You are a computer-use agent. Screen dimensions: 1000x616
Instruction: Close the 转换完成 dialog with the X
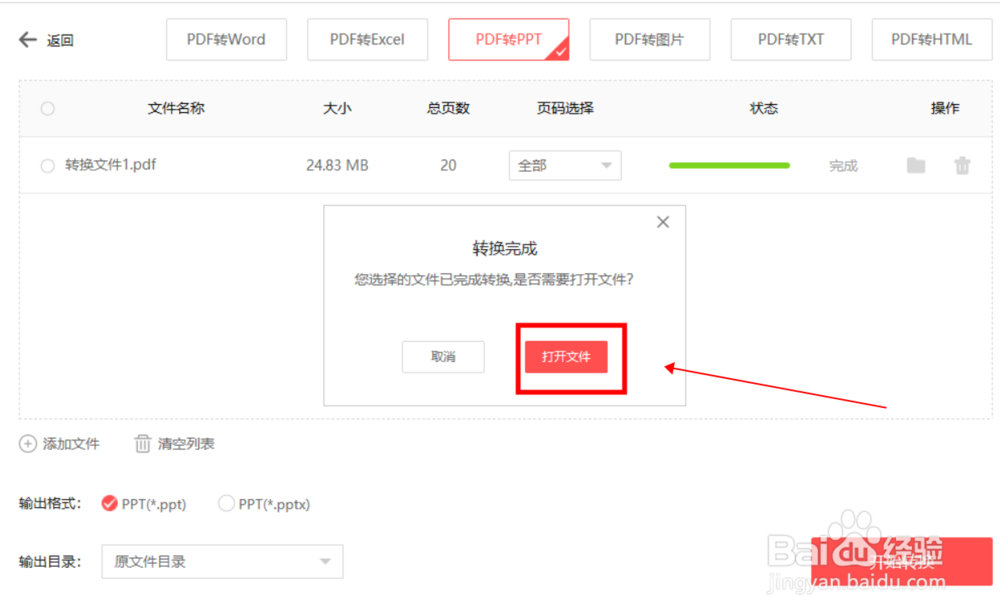coord(663,222)
